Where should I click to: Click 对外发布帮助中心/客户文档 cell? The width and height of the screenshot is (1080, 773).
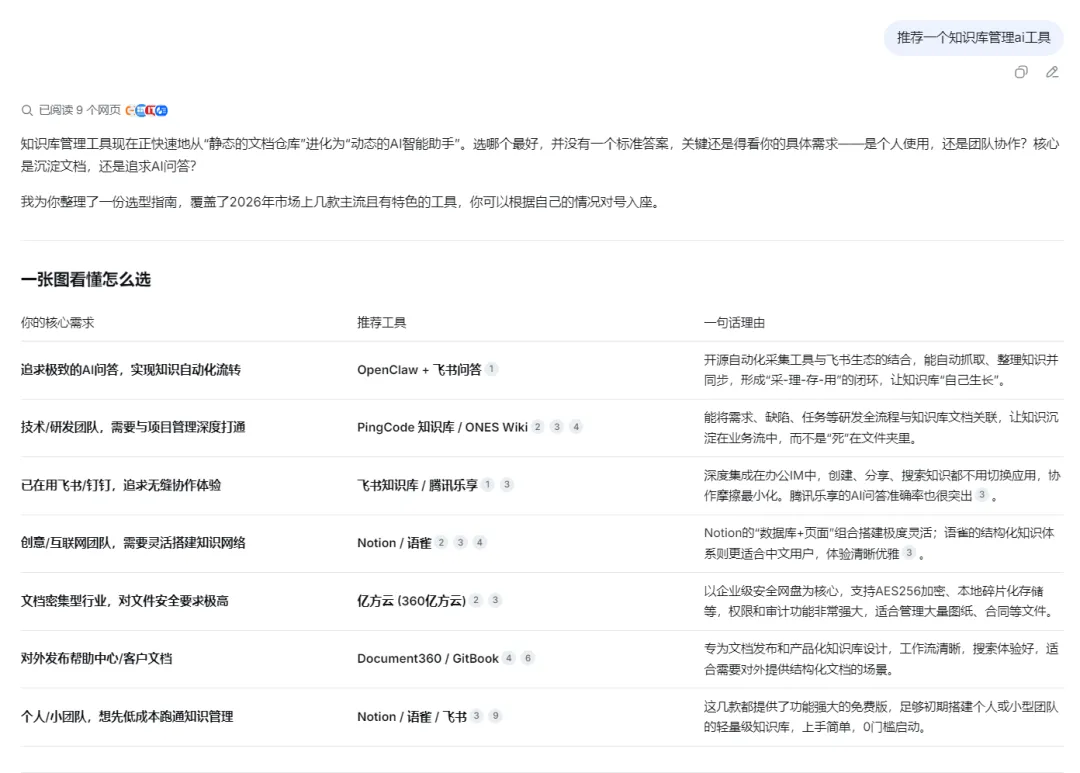[x=96, y=659]
